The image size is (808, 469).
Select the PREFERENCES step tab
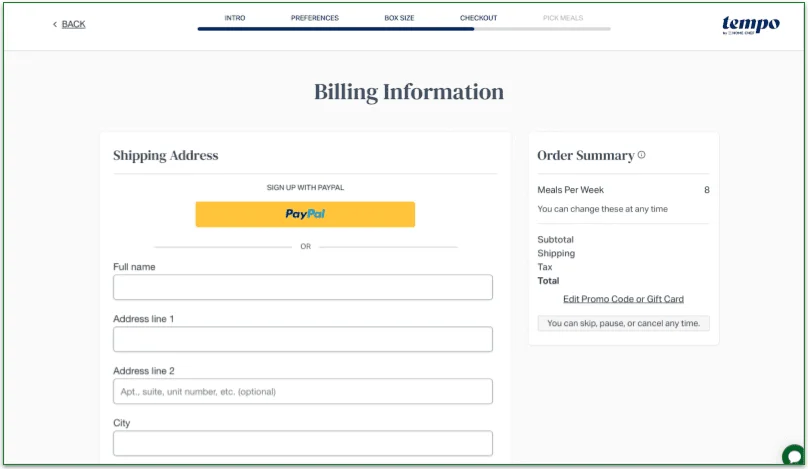315,18
